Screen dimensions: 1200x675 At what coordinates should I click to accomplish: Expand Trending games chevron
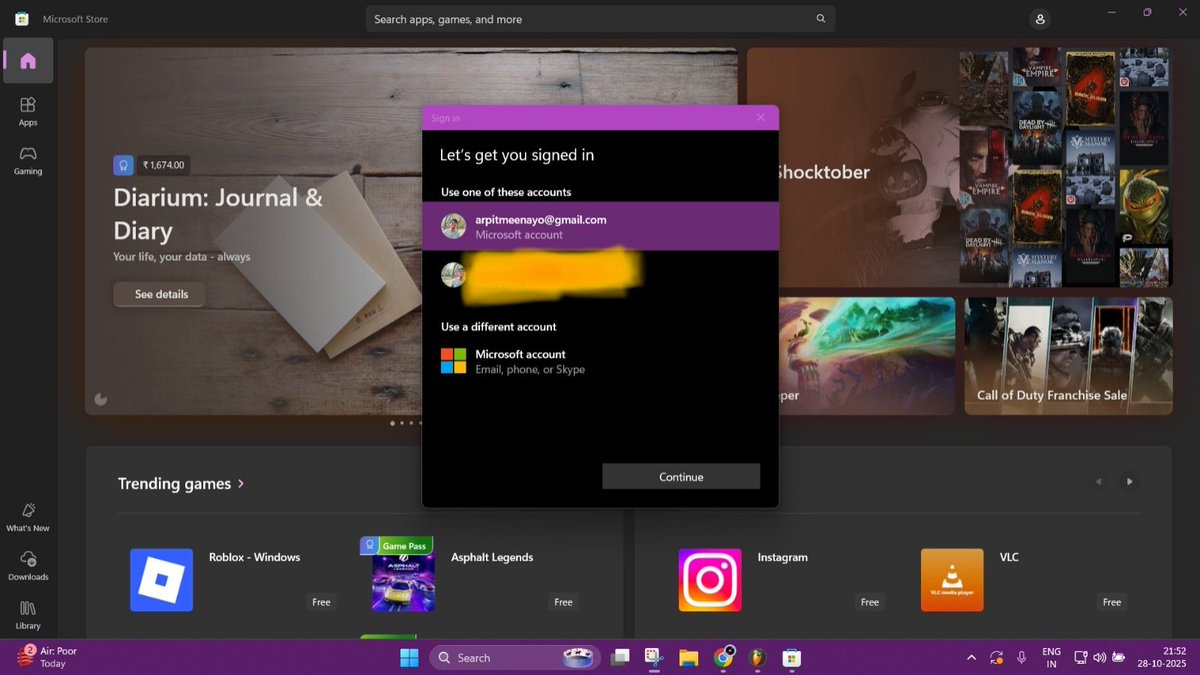pyautogui.click(x=241, y=484)
